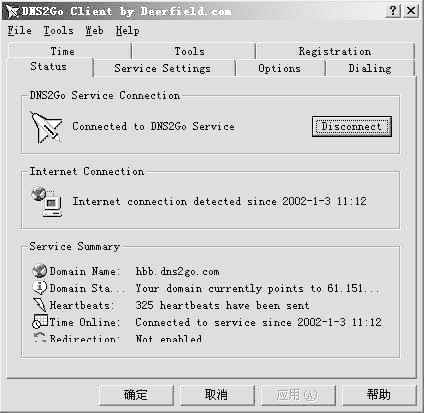This screenshot has width=424, height=413.
Task: Click the clock icon next to Time Online
Action: click(x=40, y=322)
